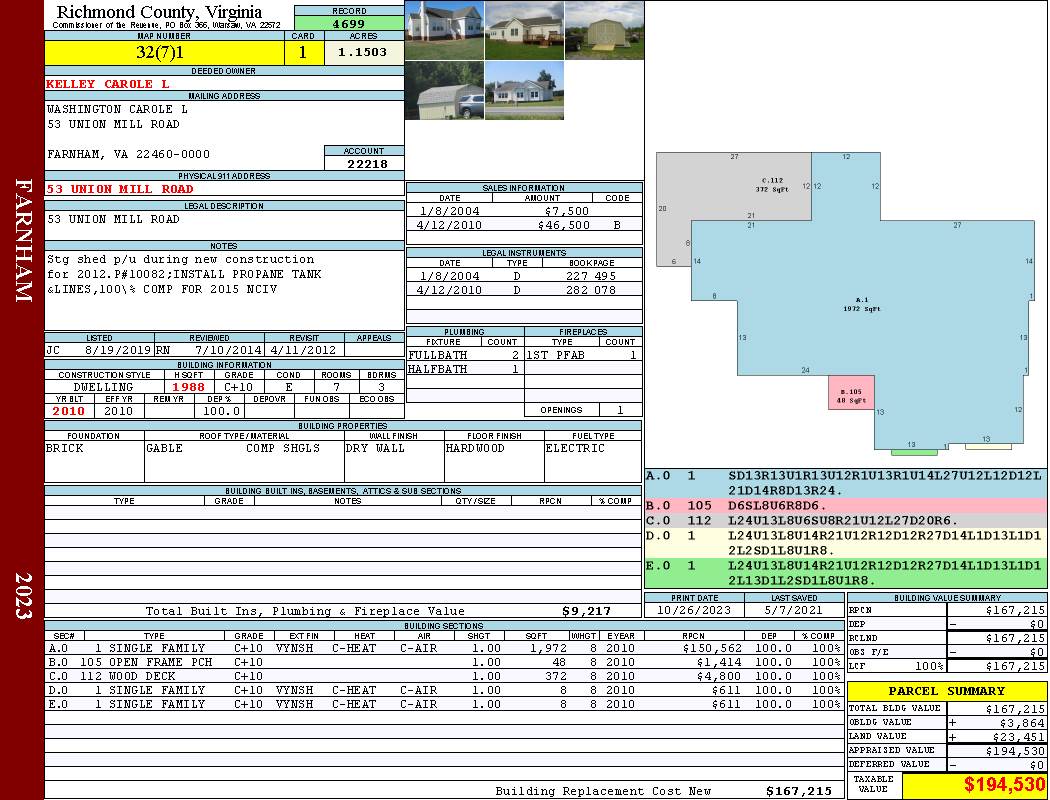Click HALFBATH plumbing fixture row
1050x800 pixels.
click(465, 369)
